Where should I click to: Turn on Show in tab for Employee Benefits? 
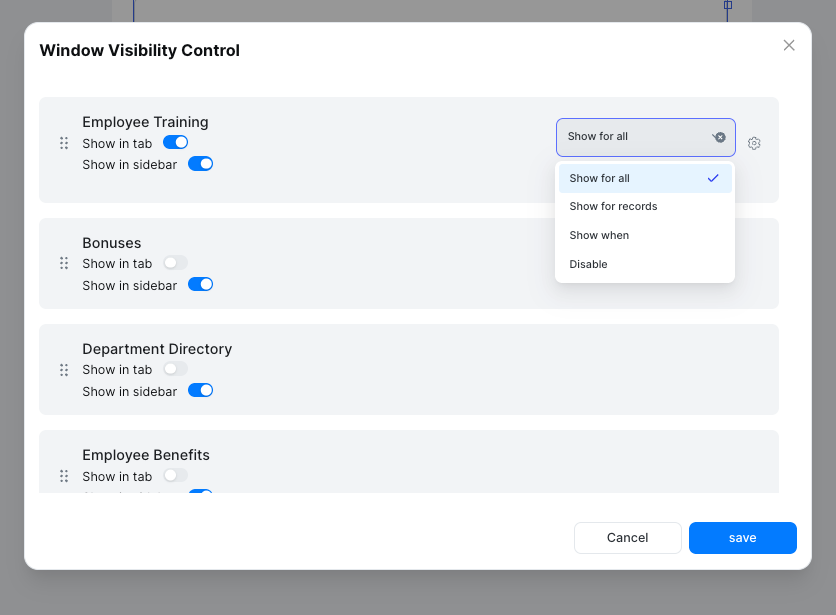pyautogui.click(x=175, y=476)
